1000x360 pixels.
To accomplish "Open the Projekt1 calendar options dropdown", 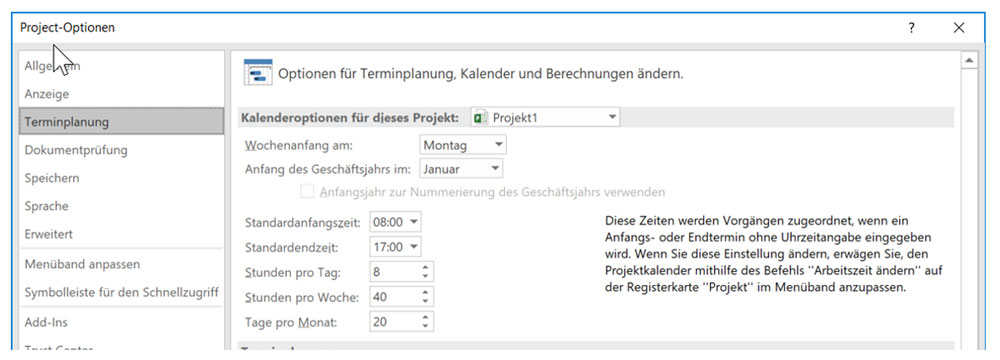I will (x=545, y=117).
